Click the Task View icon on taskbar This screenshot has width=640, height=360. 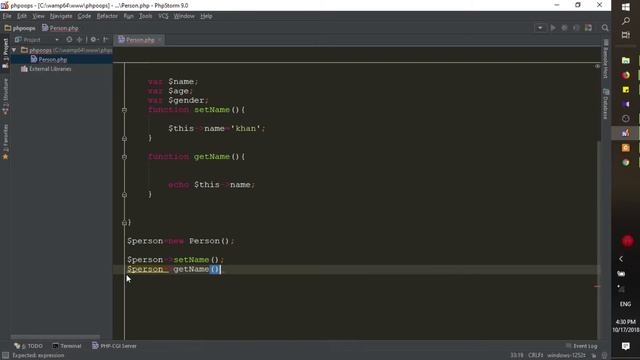(x=626, y=35)
